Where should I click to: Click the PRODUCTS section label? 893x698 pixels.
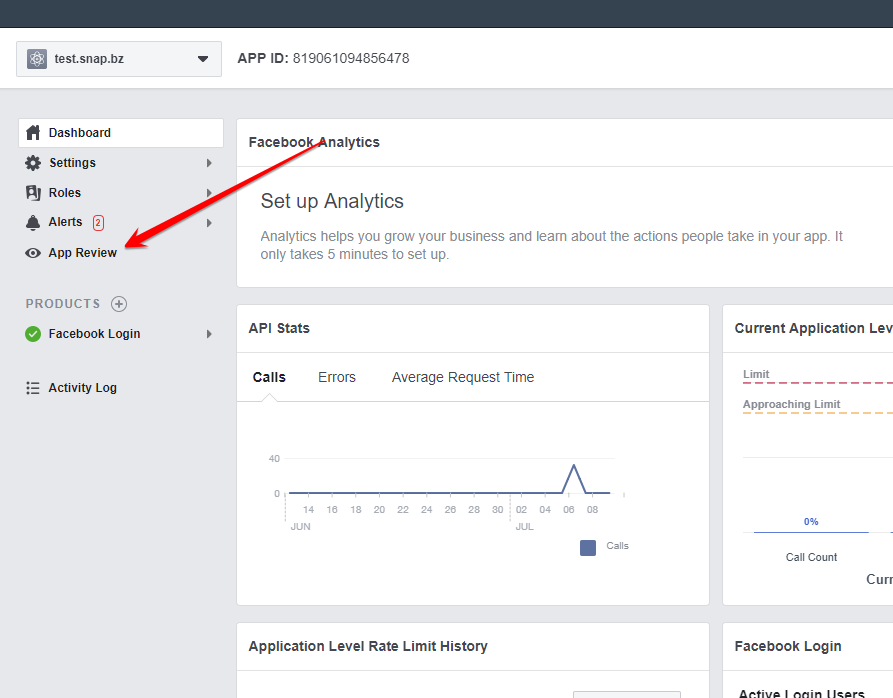(x=63, y=304)
